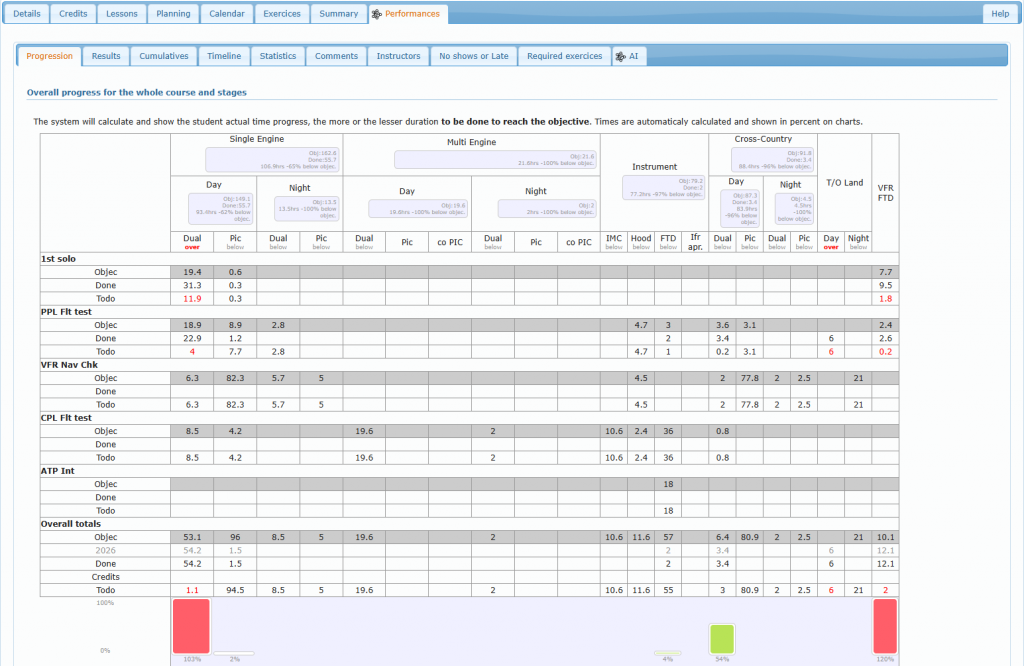The height and width of the screenshot is (666, 1024).
Task: Click the 'CPL Flt test' stage header
Action: tap(66, 417)
